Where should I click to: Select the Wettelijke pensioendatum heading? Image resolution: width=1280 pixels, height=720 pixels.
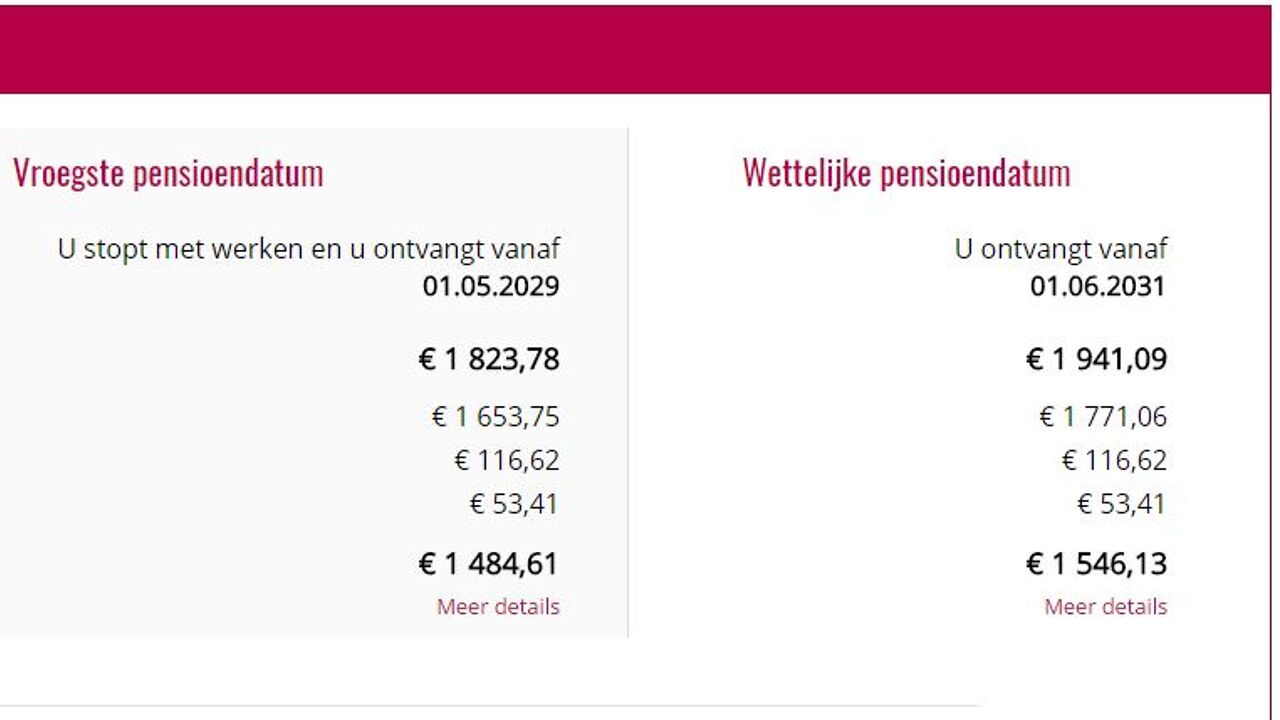(x=905, y=172)
